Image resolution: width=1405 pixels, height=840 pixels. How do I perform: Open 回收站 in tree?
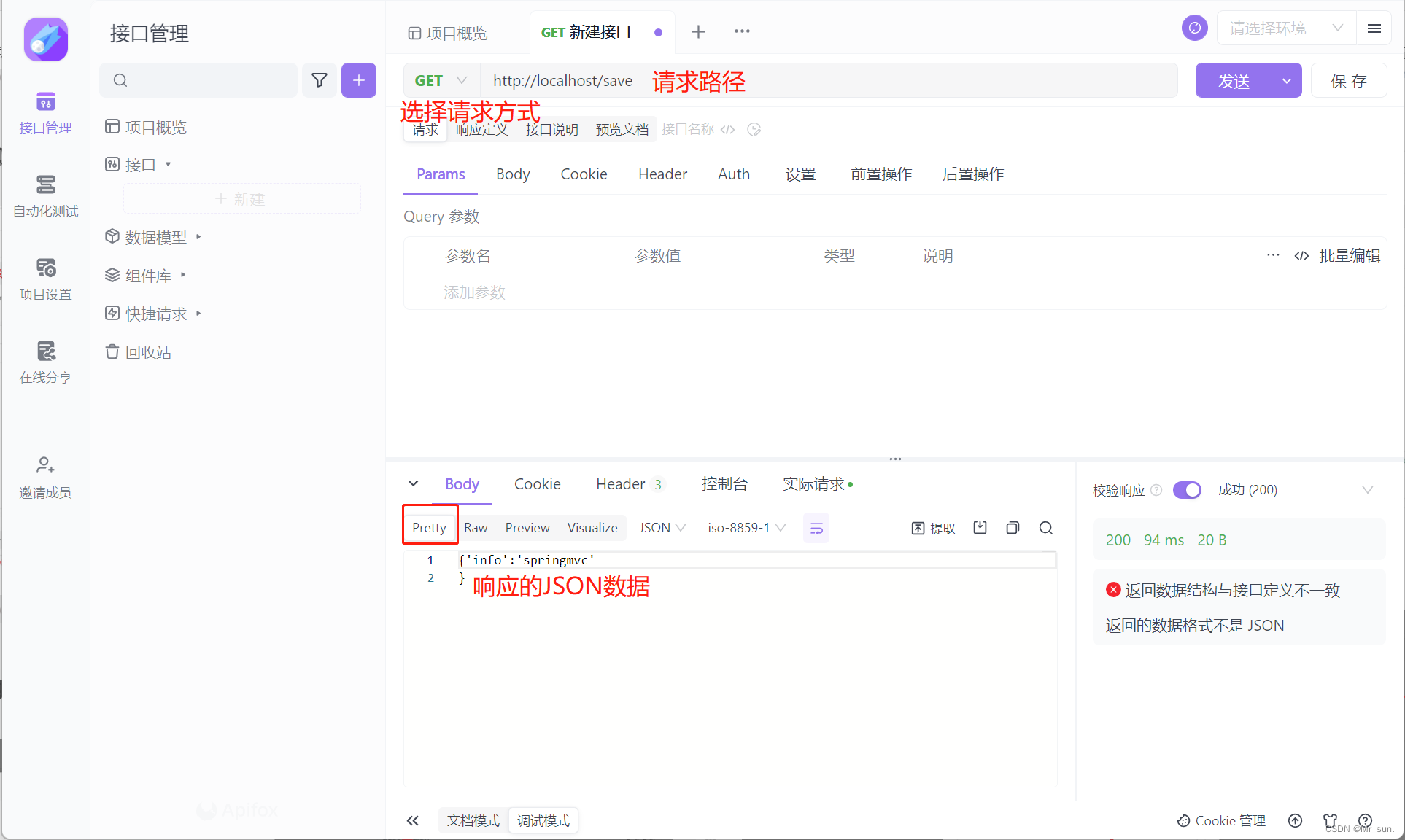[x=139, y=352]
